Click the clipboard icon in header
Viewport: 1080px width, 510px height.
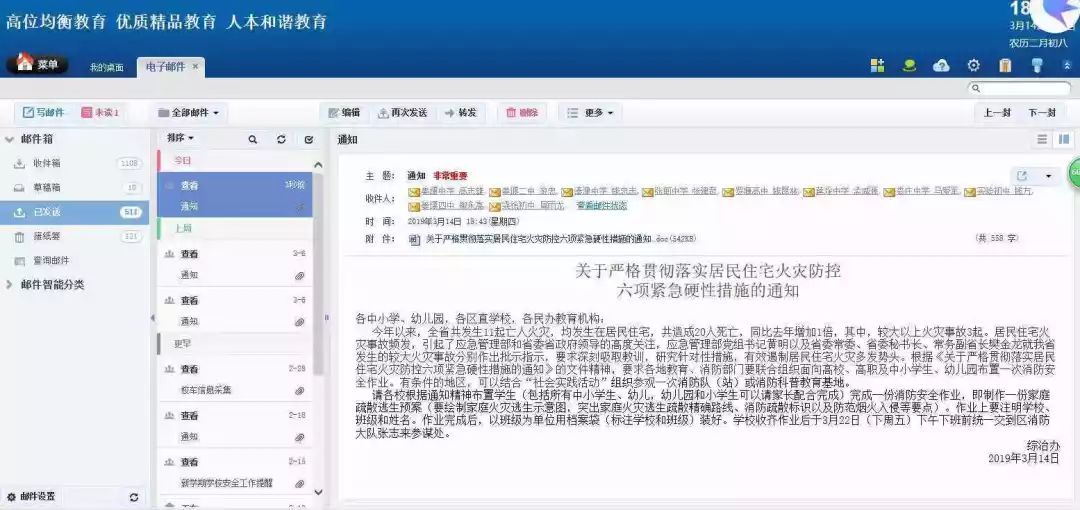point(1005,65)
